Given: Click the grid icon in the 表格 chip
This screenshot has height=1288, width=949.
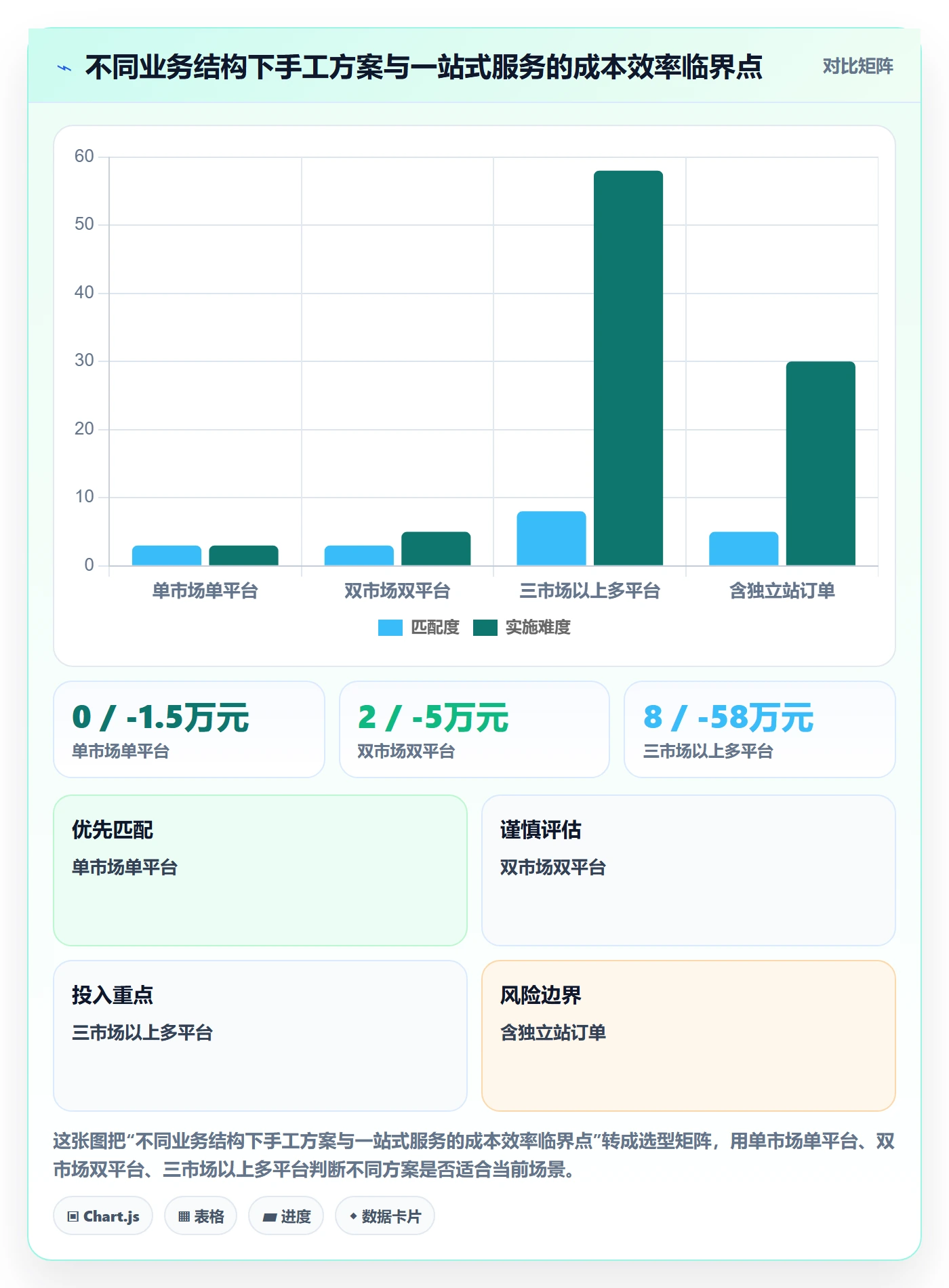Looking at the screenshot, I should [184, 1217].
